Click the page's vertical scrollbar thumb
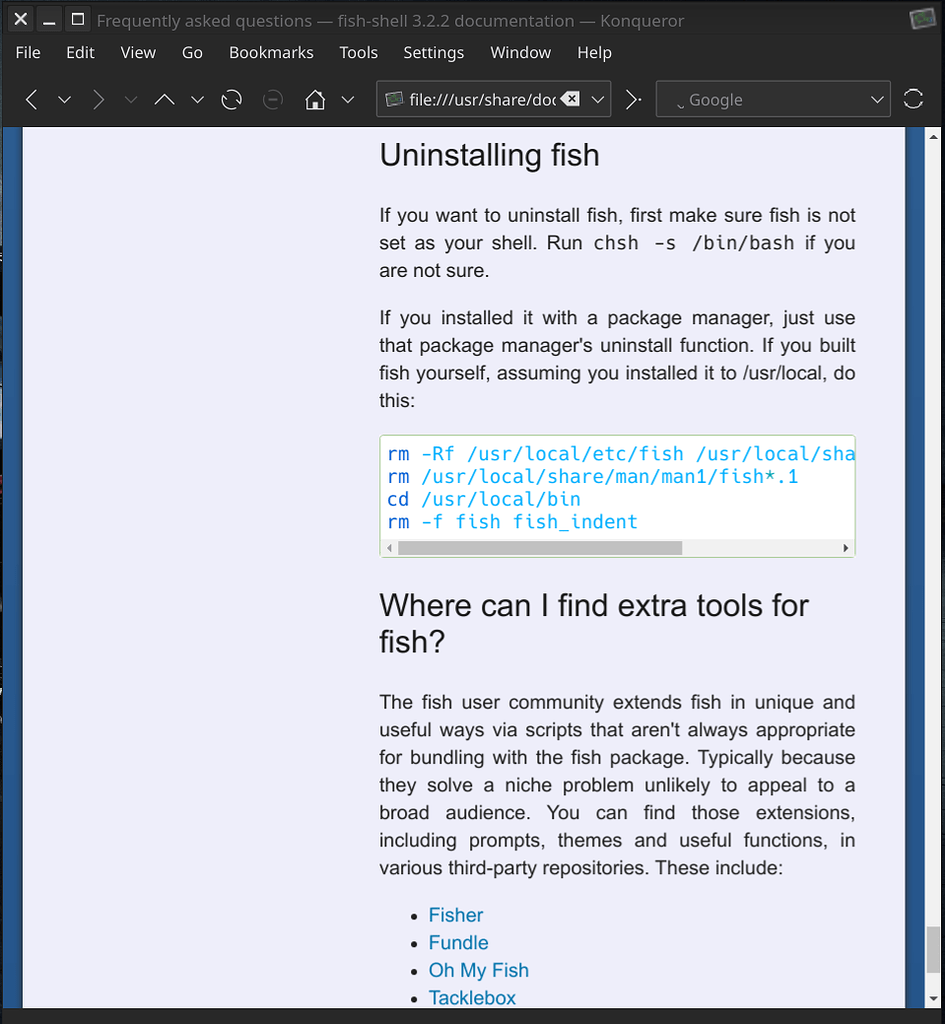Viewport: 945px width, 1024px height. [933, 949]
